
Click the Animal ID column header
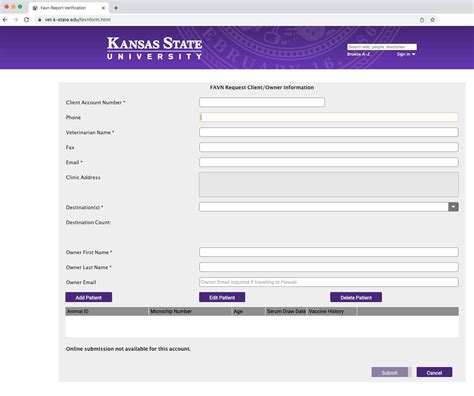pos(107,311)
